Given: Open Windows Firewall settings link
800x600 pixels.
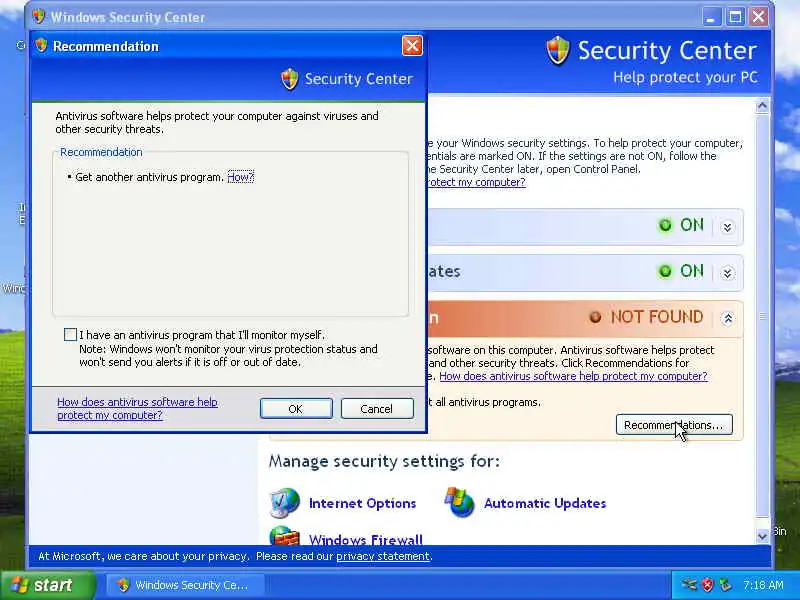Looking at the screenshot, I should [x=366, y=539].
